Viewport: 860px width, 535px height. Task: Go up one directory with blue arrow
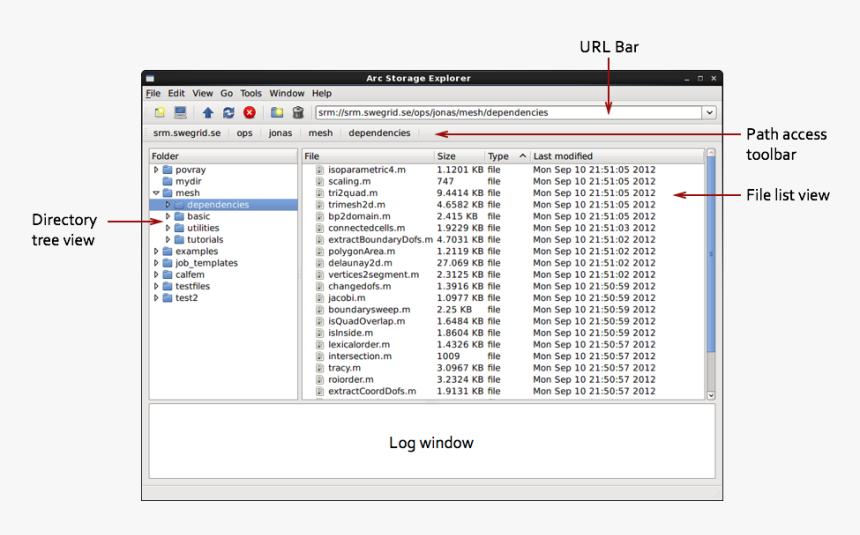click(x=208, y=113)
